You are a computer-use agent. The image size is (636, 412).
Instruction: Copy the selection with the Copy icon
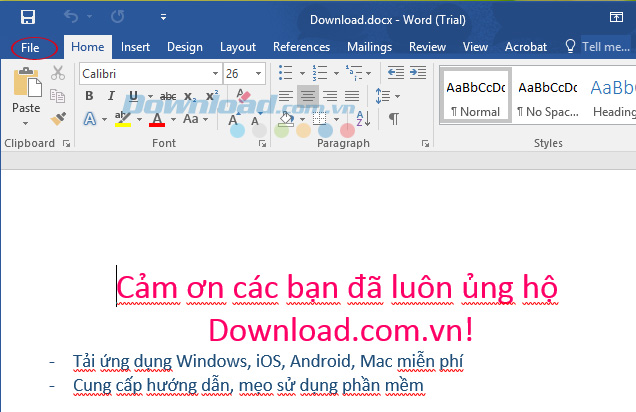point(58,96)
